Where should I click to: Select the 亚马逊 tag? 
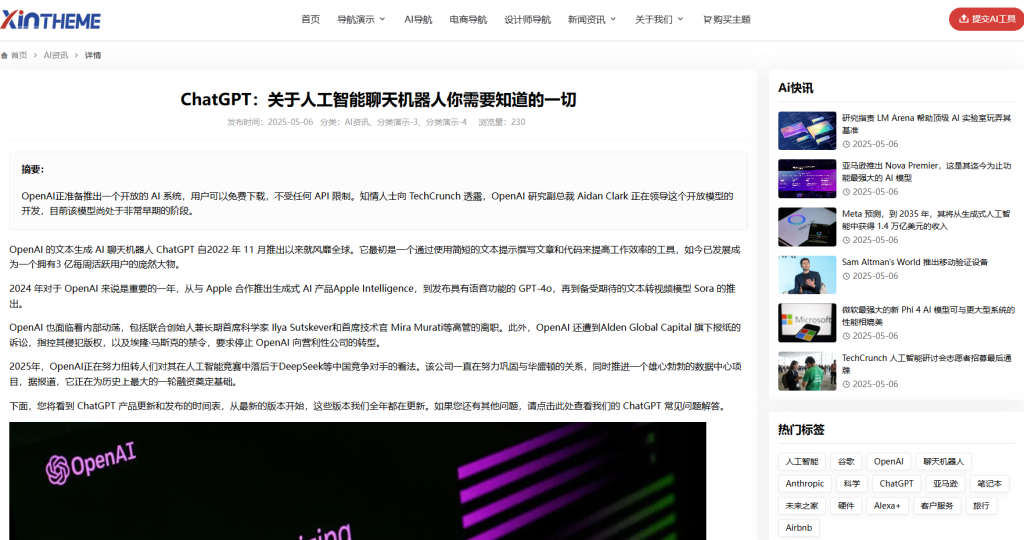click(945, 484)
